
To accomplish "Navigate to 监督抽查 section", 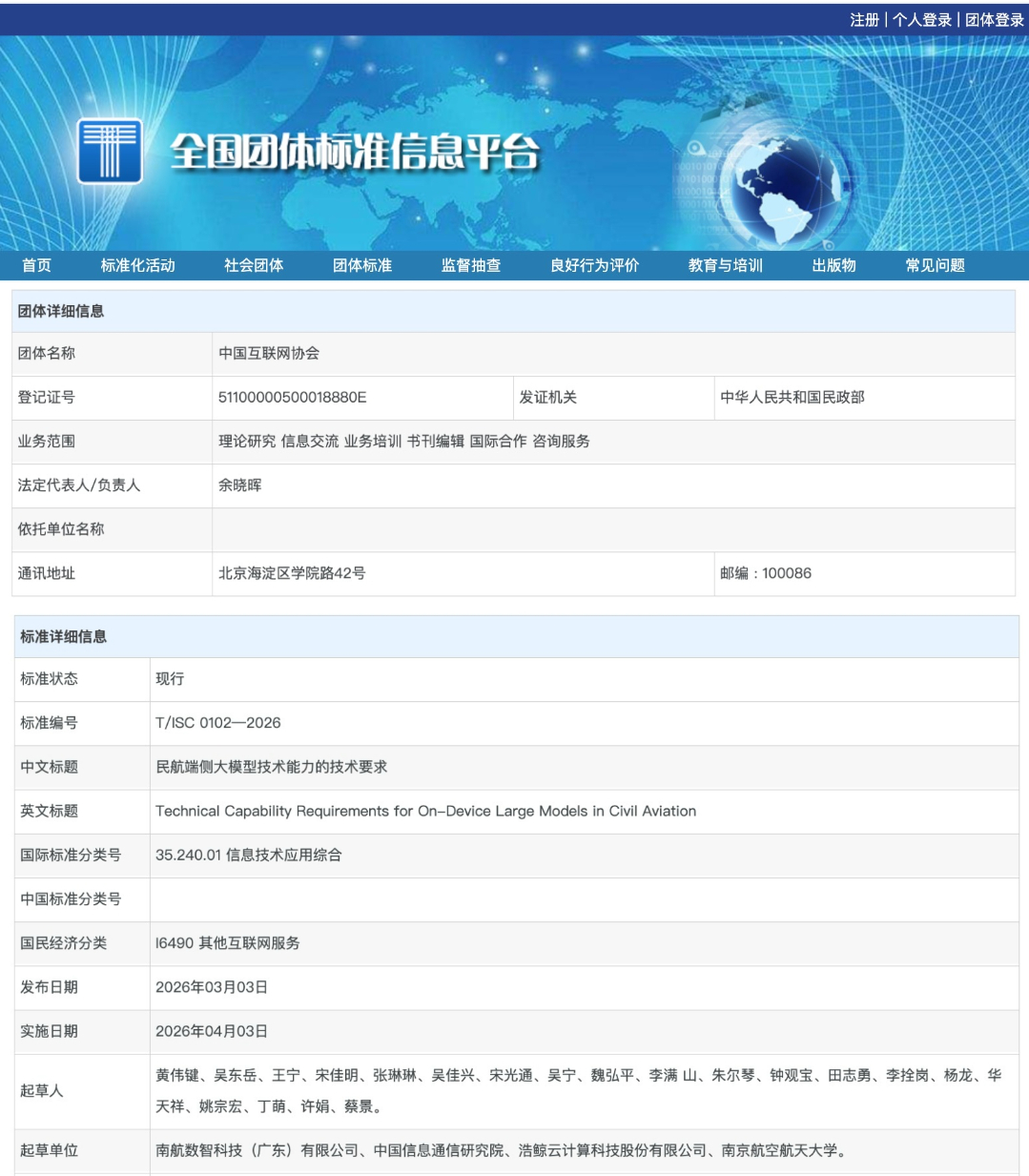I will (471, 265).
